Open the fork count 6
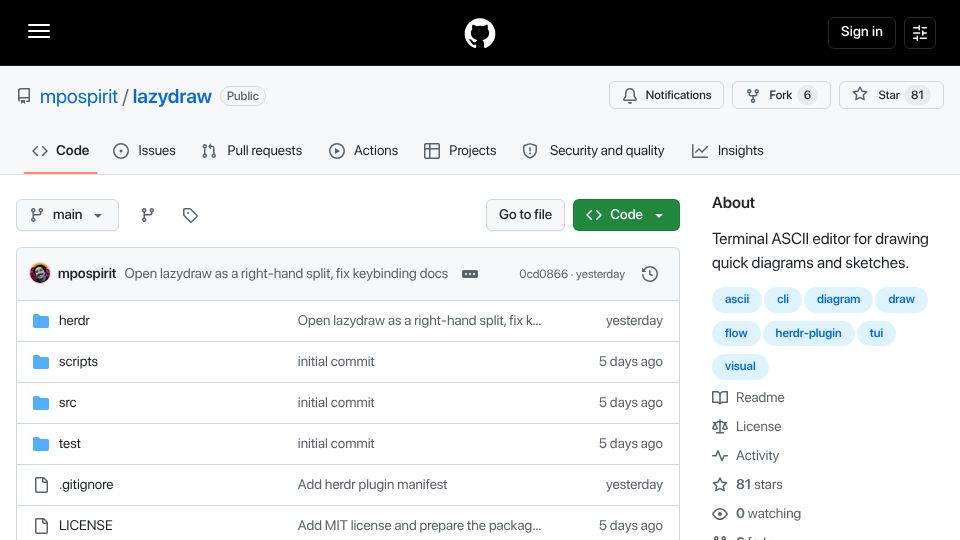This screenshot has width=960, height=540. 807,95
